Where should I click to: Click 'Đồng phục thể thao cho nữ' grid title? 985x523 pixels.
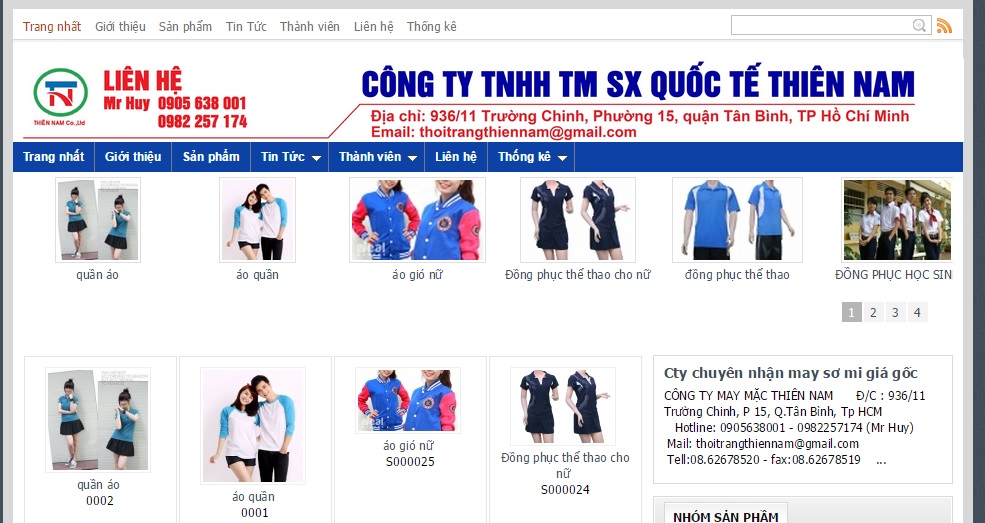(x=565, y=465)
